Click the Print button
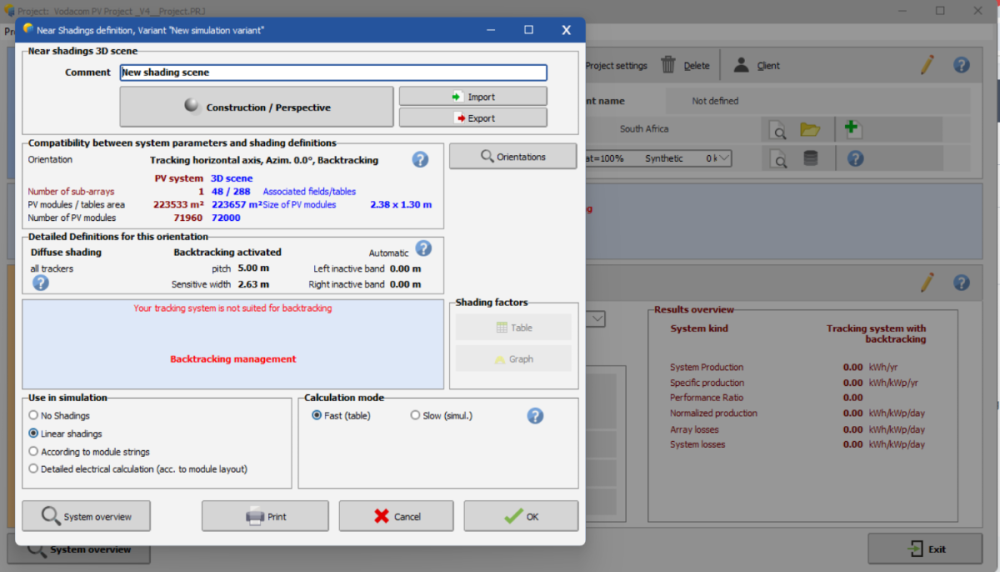This screenshot has width=1000, height=572. (265, 517)
